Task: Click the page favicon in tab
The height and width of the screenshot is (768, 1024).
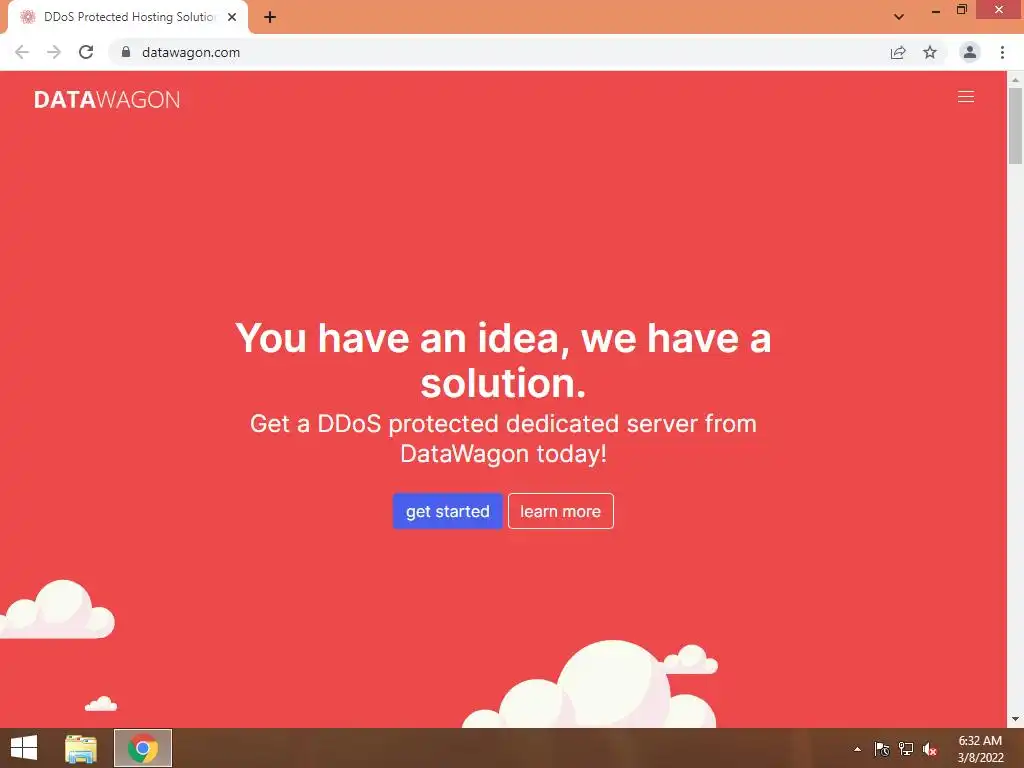Action: pyautogui.click(x=27, y=17)
